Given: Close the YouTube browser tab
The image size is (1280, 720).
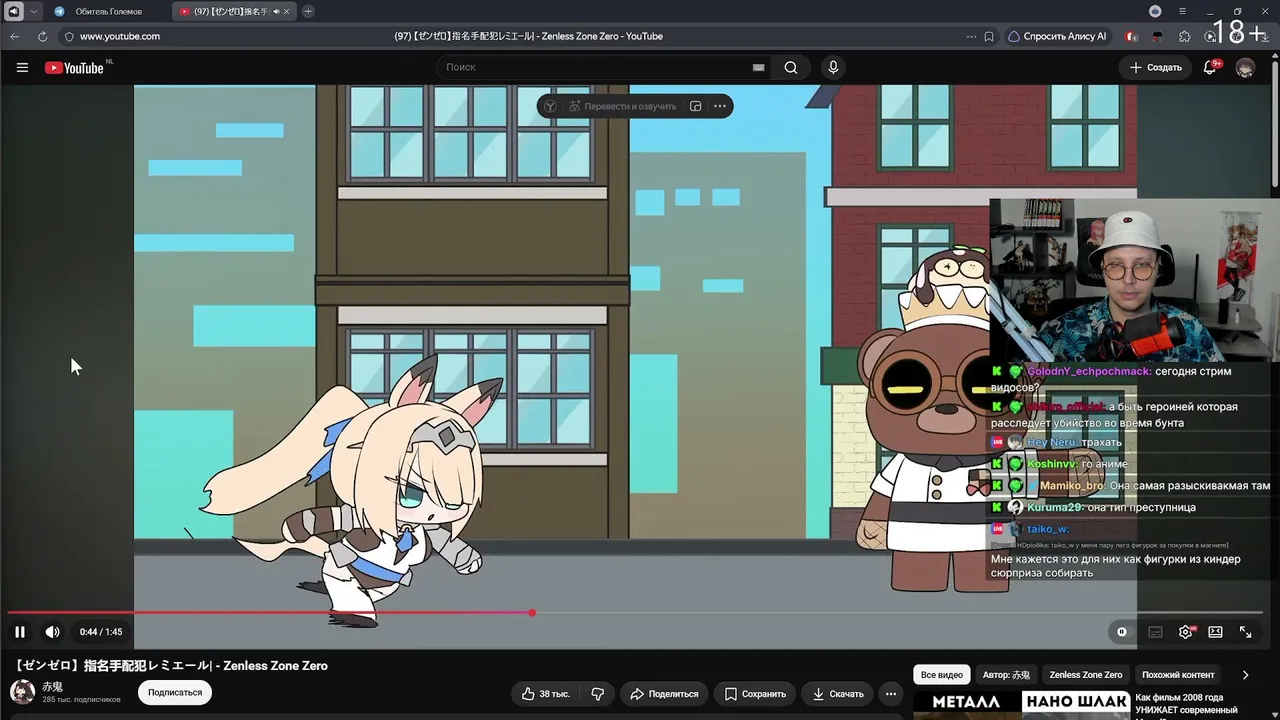Looking at the screenshot, I should coord(287,11).
